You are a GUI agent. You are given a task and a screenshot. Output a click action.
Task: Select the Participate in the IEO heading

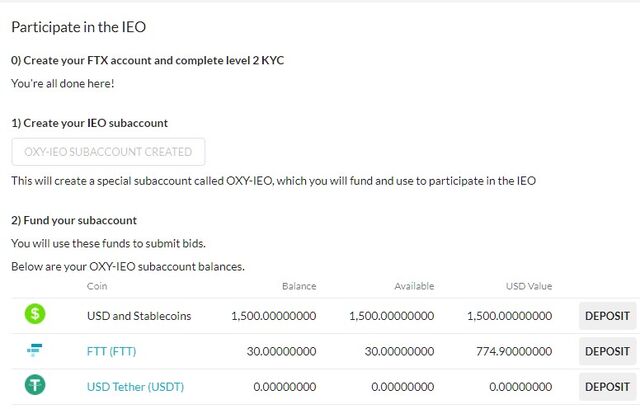[x=79, y=27]
